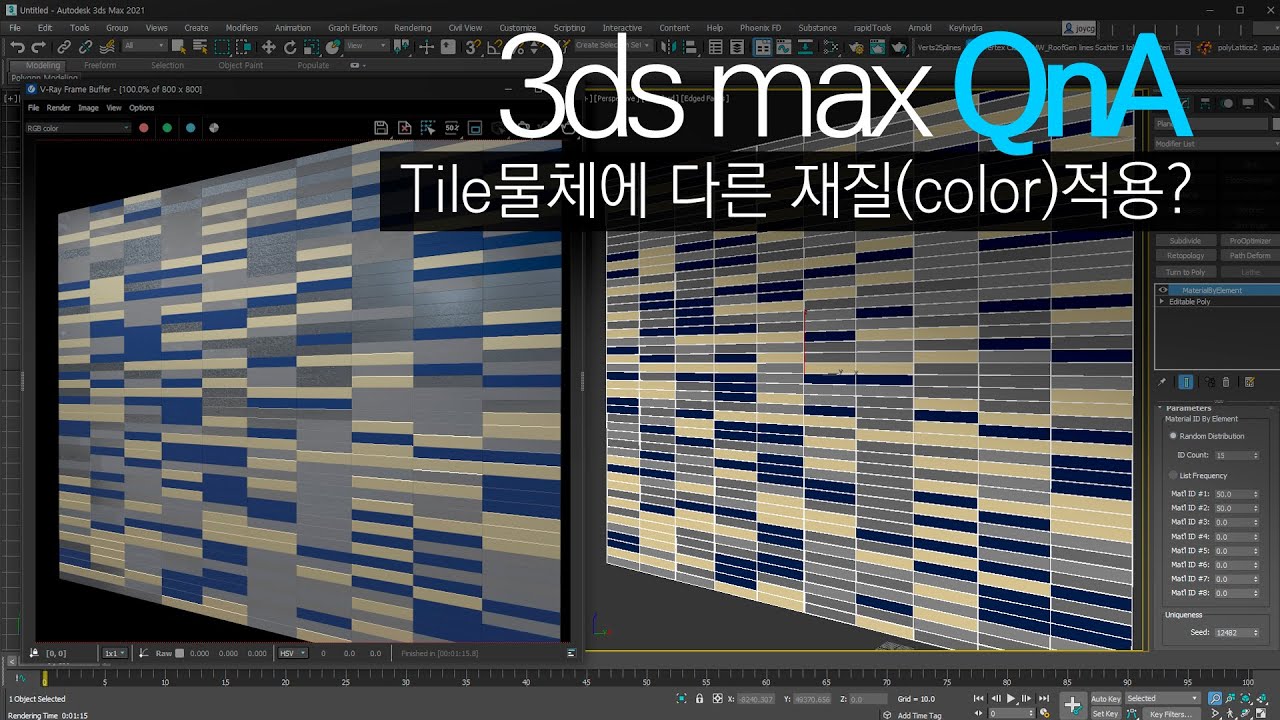Open the Graph Editors menu
This screenshot has height=720, width=1280.
click(353, 28)
